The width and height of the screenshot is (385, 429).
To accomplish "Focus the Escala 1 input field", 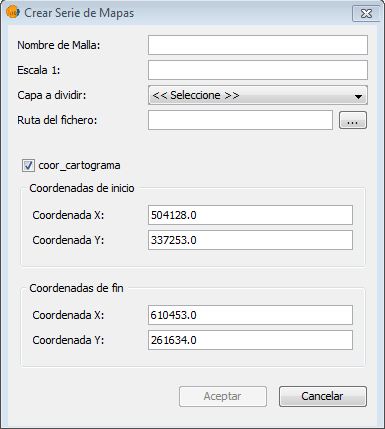I will point(258,70).
